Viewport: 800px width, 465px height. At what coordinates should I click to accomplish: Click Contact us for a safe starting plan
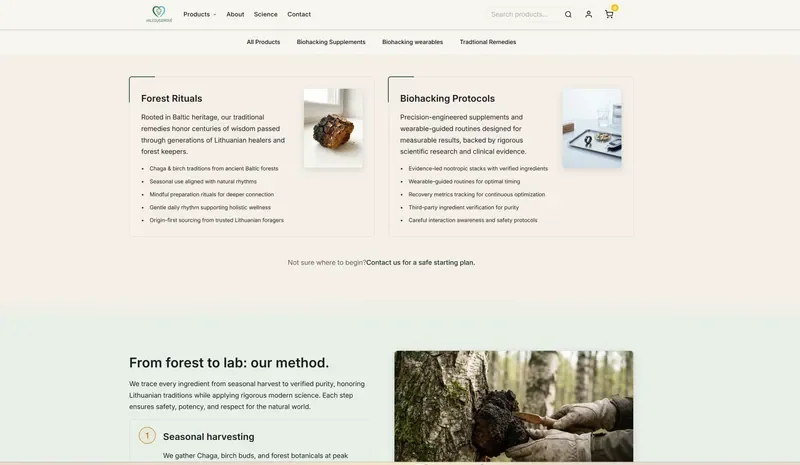pyautogui.click(x=420, y=262)
